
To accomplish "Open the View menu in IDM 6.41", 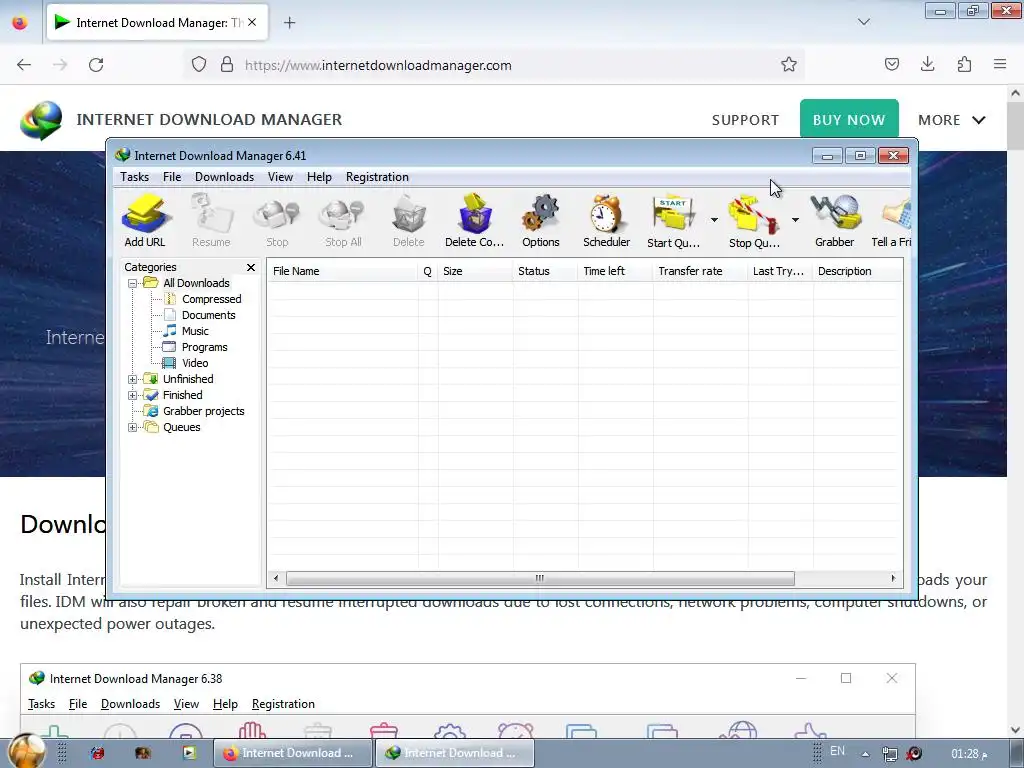I will pyautogui.click(x=280, y=177).
